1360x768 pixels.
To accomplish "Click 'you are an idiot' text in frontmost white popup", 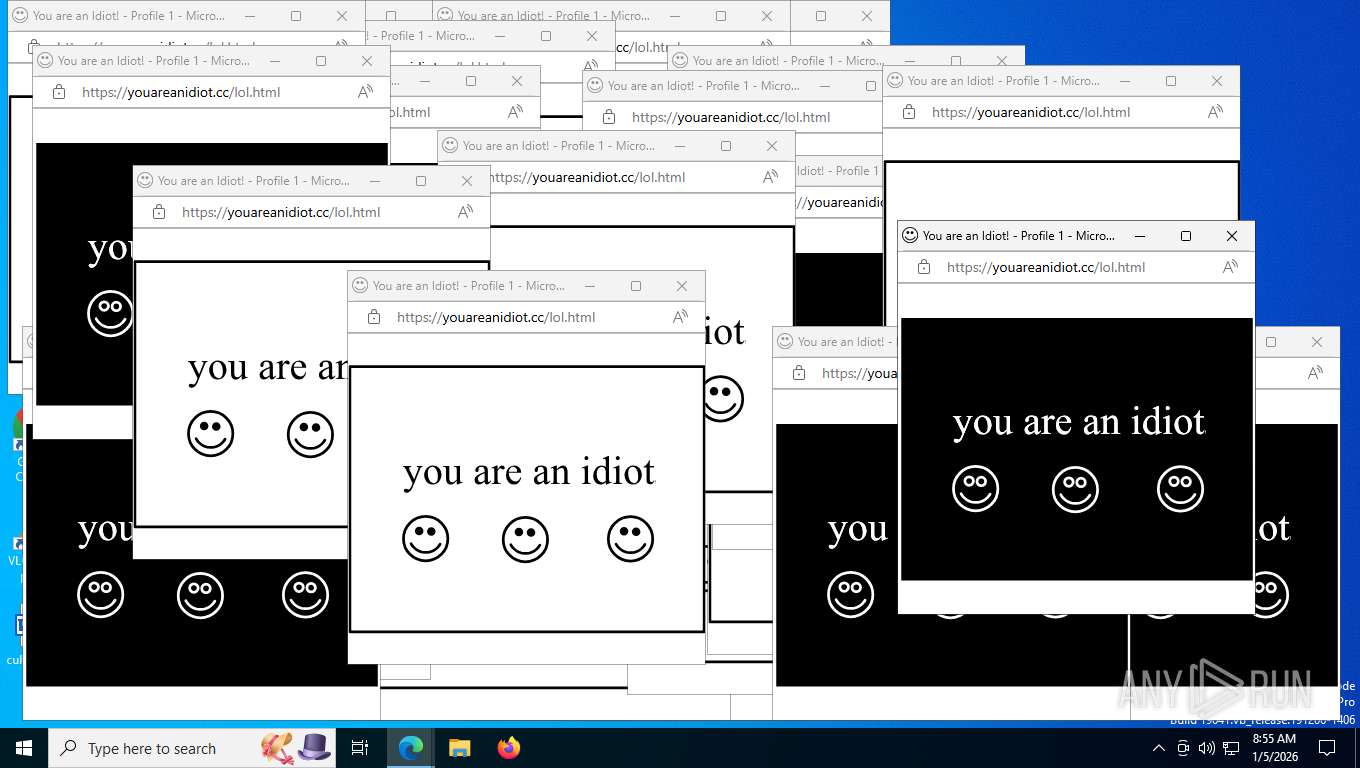I will (529, 472).
